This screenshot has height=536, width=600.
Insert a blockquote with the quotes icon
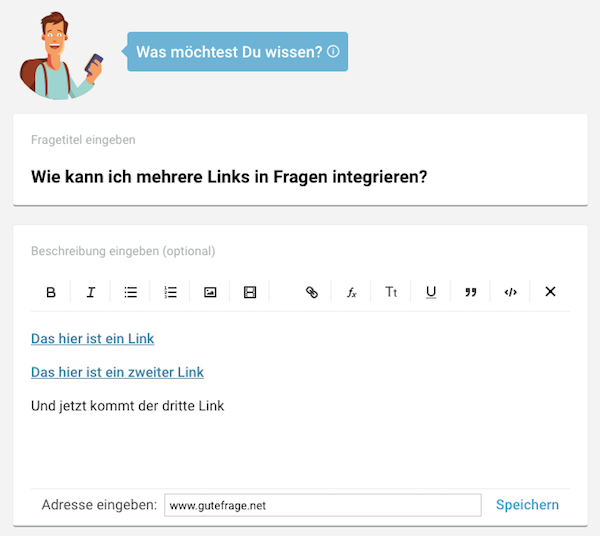click(471, 292)
